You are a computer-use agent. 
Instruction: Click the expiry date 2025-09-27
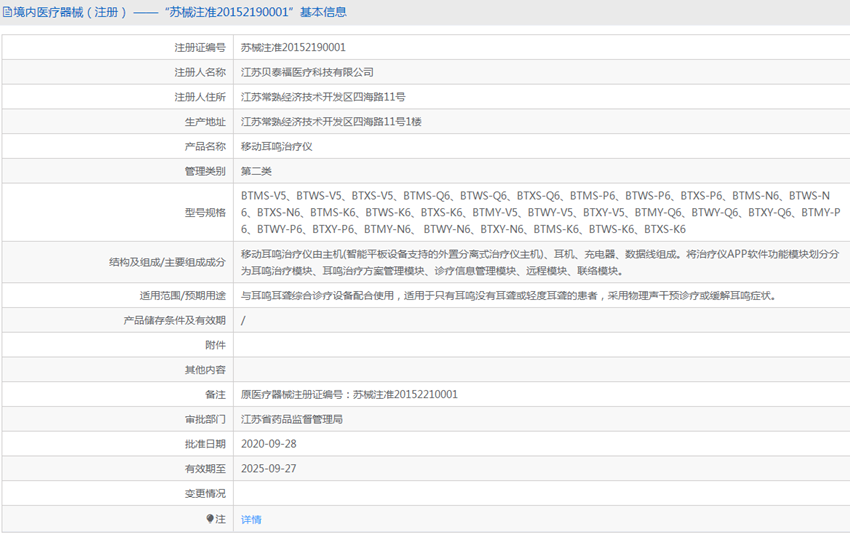coord(268,469)
